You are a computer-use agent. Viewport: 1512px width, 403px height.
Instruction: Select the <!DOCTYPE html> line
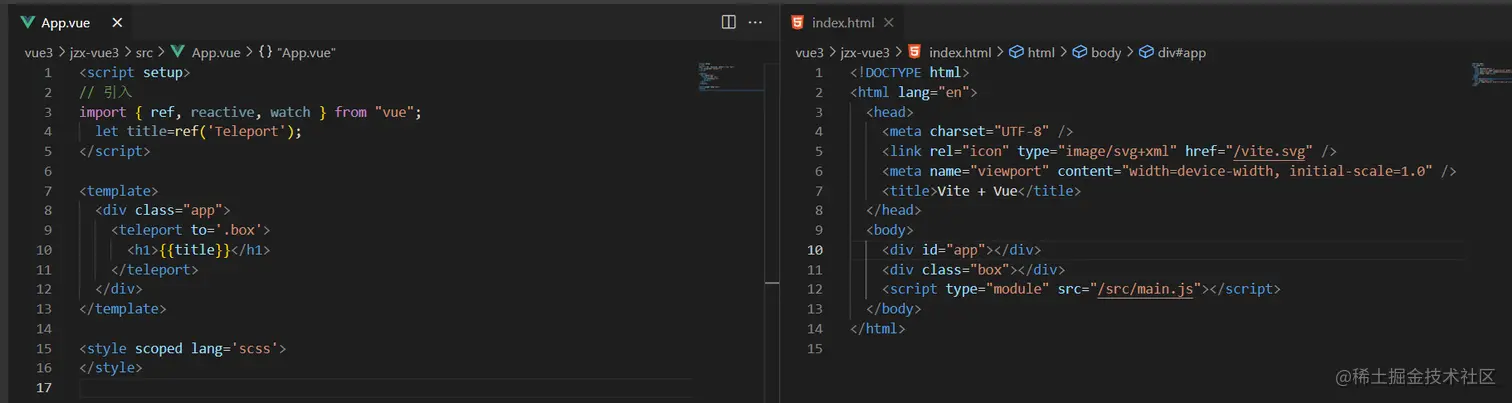909,72
